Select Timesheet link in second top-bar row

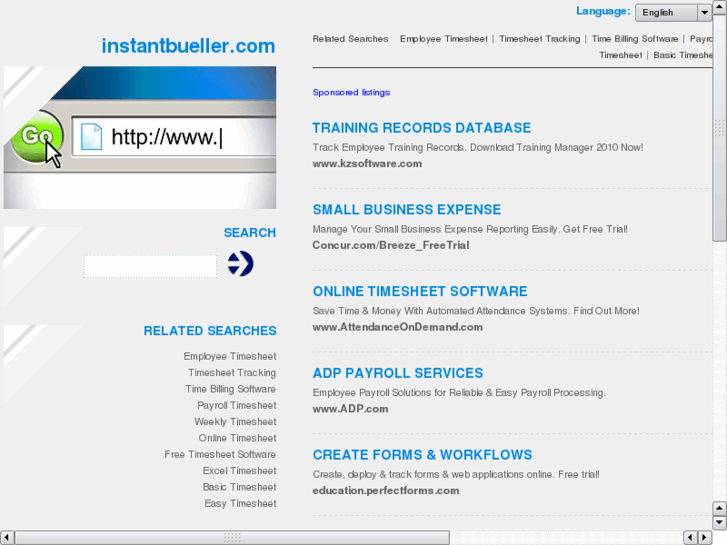pos(620,55)
